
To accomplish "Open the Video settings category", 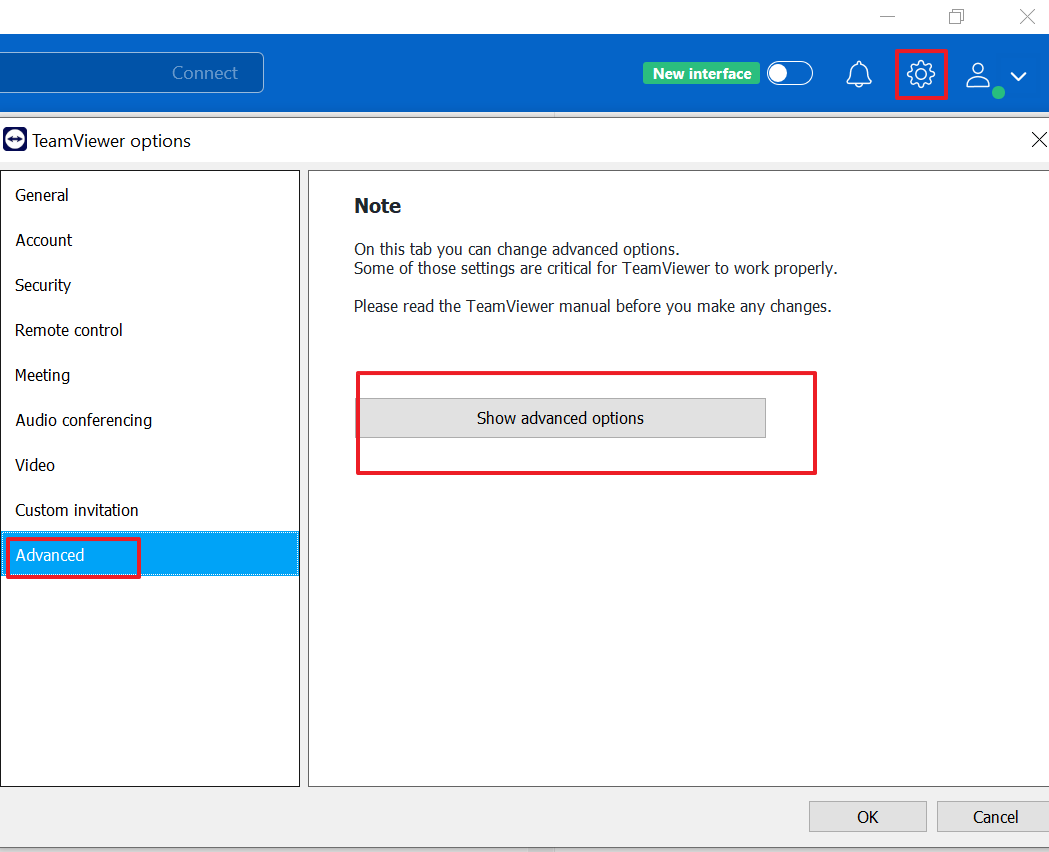I will (x=150, y=465).
